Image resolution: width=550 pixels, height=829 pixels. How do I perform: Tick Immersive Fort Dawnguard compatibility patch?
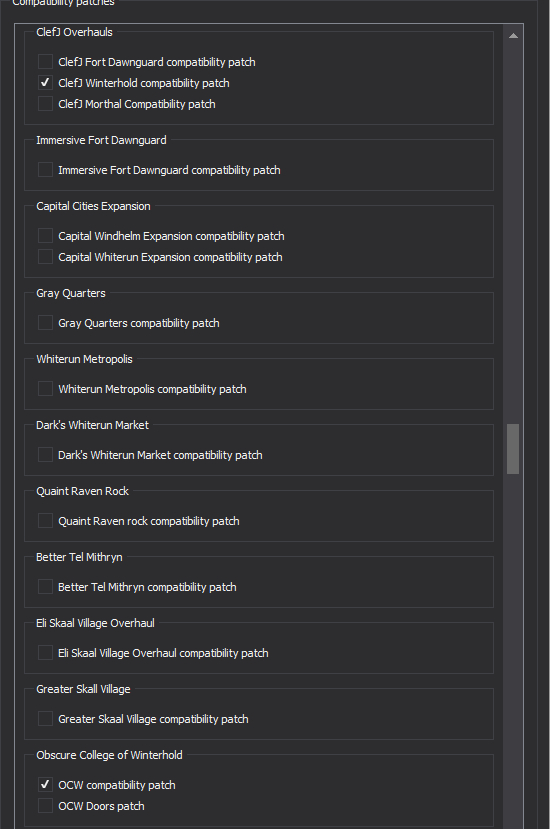pyautogui.click(x=45, y=170)
